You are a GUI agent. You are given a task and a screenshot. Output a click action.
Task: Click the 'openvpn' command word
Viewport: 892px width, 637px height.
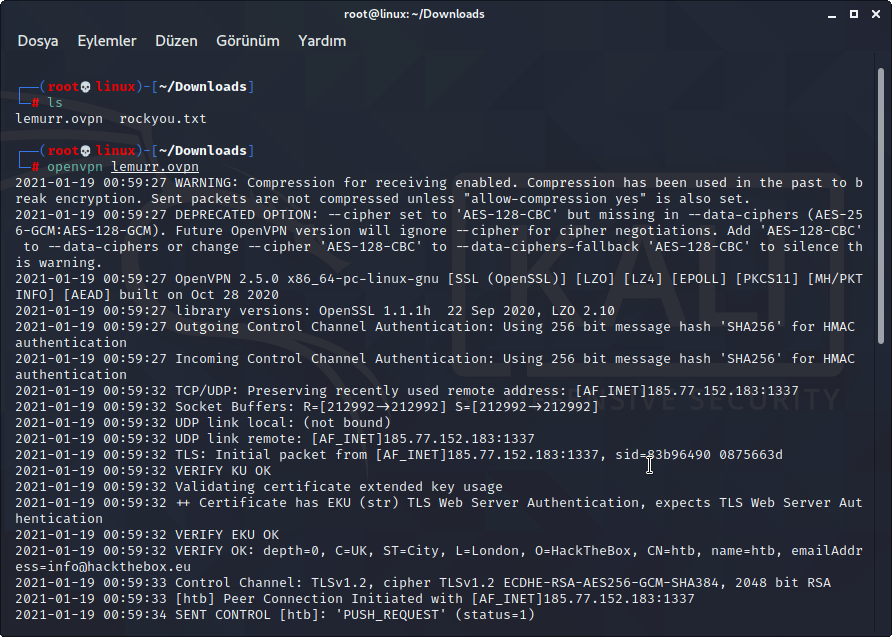click(x=75, y=167)
